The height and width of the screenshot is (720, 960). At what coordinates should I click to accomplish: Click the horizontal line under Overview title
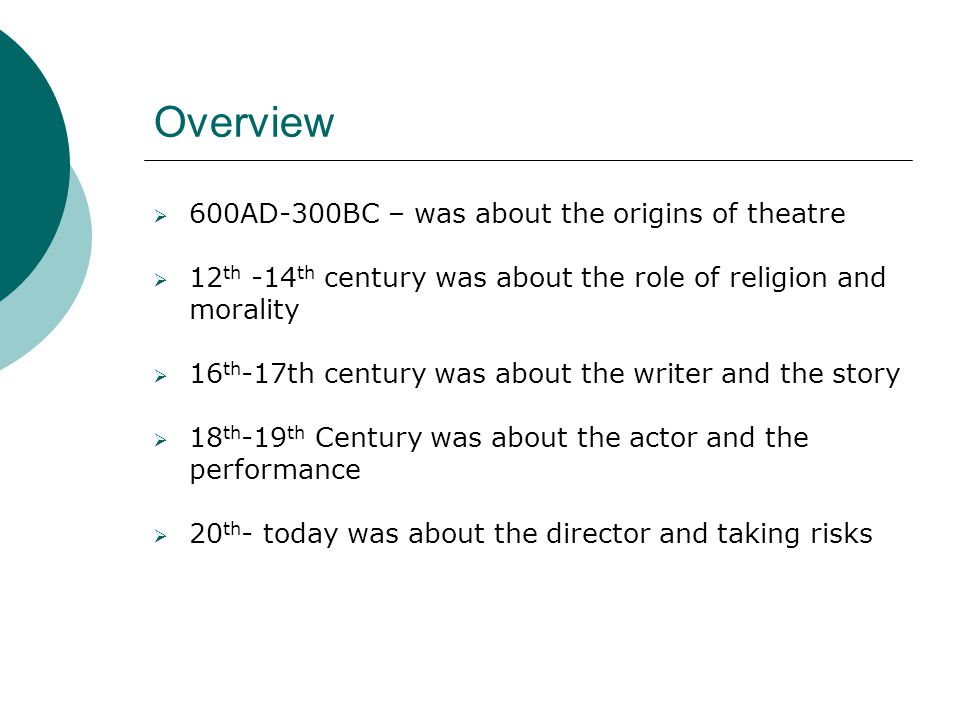point(528,160)
